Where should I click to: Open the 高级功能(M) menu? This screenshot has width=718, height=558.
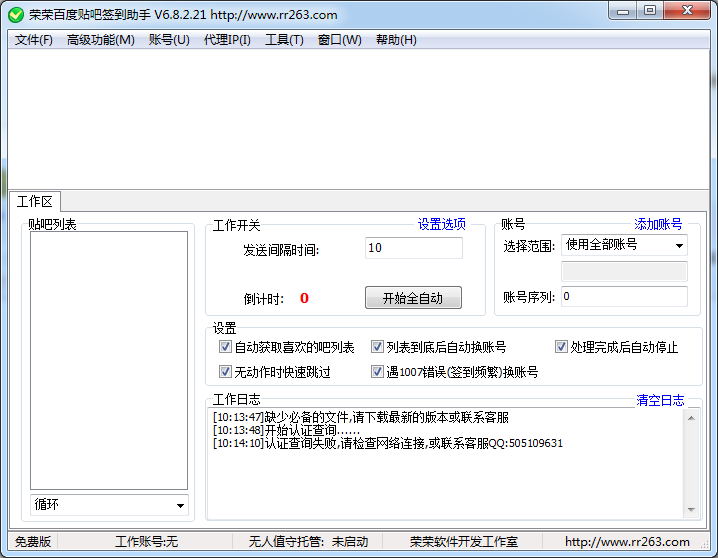point(100,40)
